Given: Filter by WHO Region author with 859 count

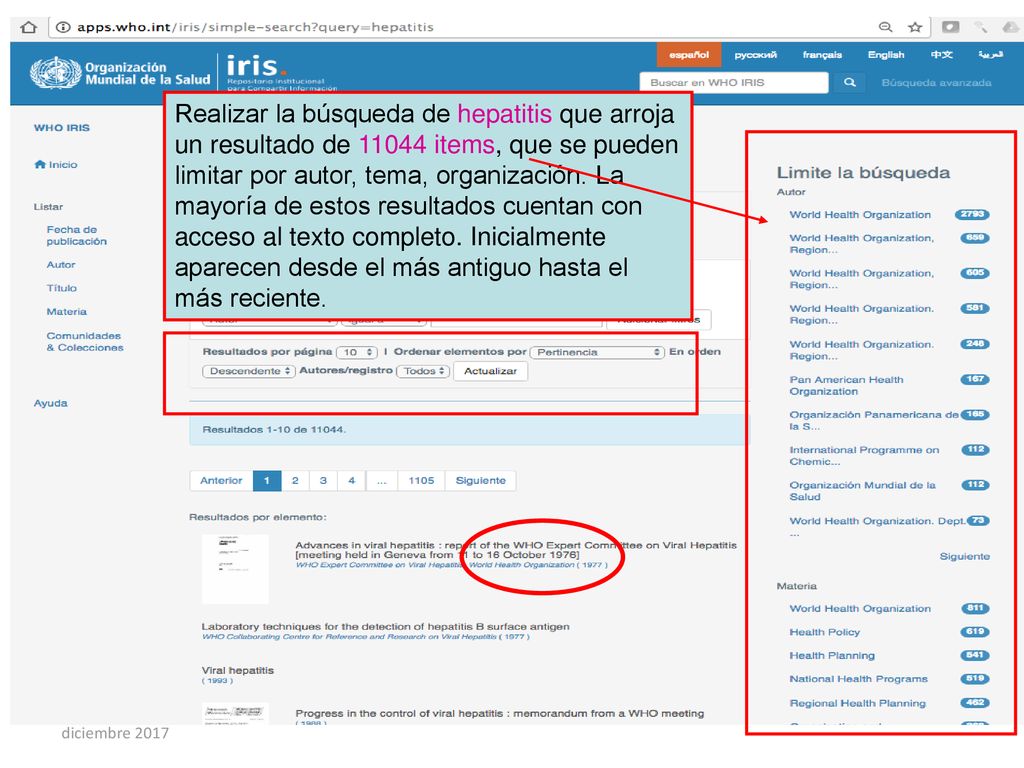Looking at the screenshot, I should pyautogui.click(x=861, y=244).
